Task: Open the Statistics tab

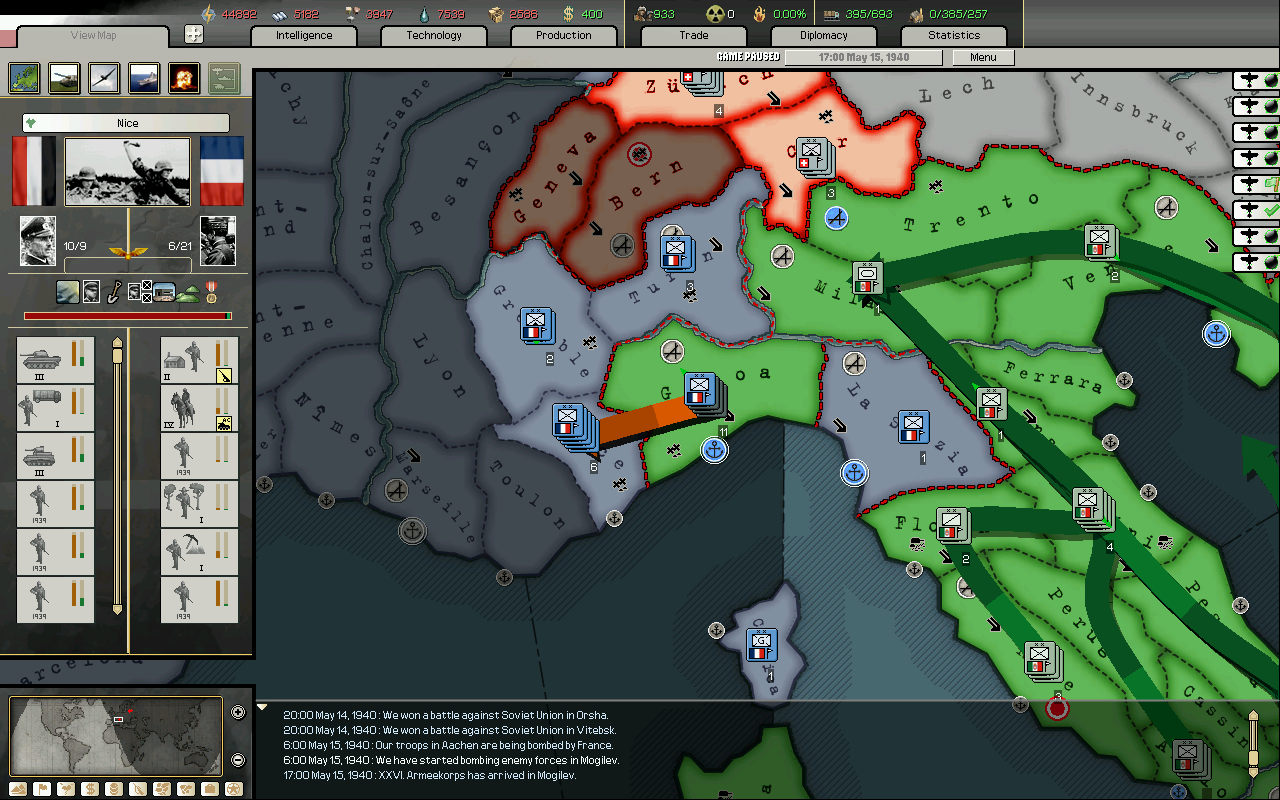Action: tap(954, 35)
